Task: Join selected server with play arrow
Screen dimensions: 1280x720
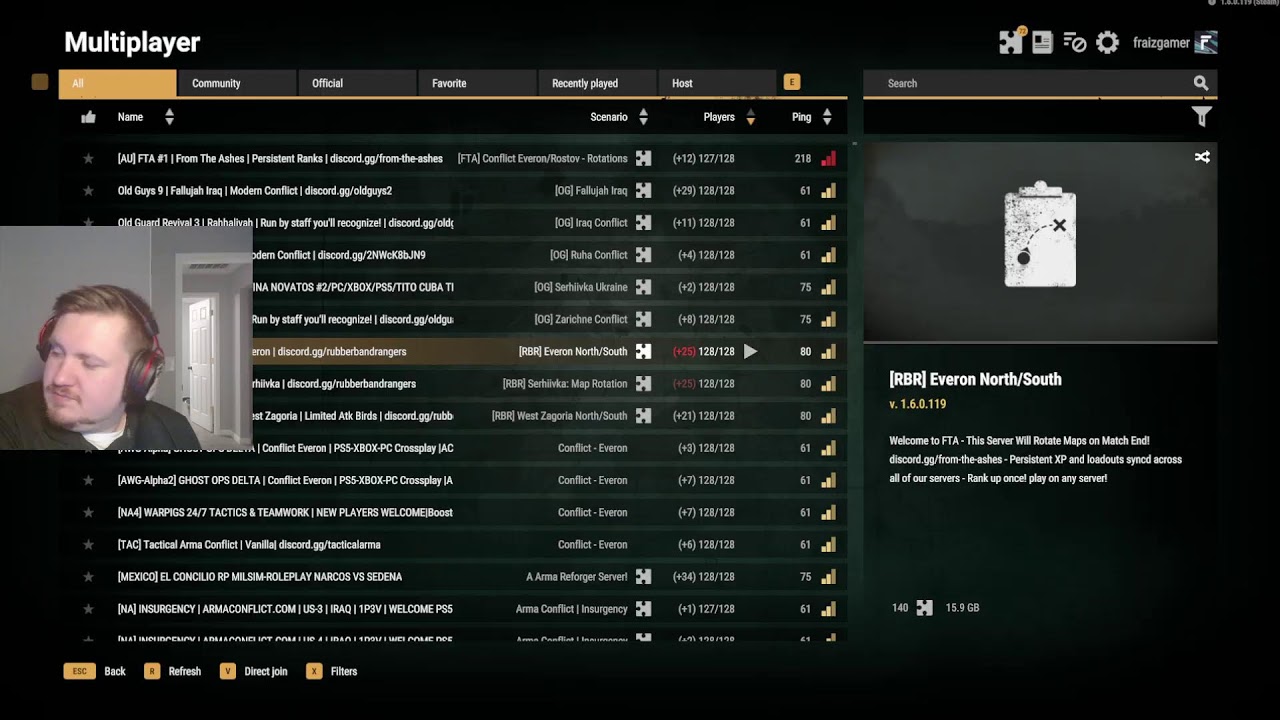Action: tap(751, 352)
